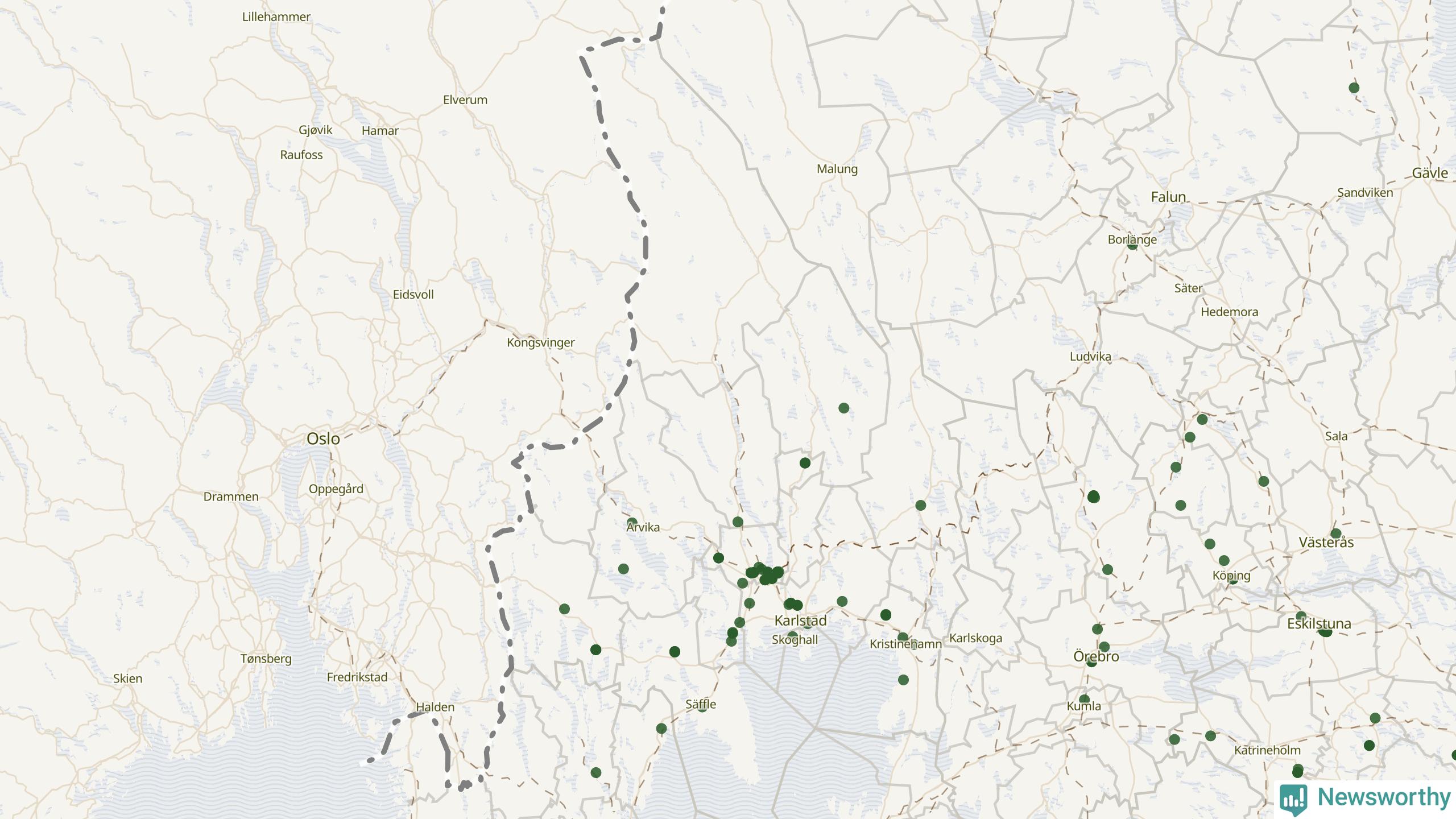This screenshot has height=819, width=1456.
Task: Click the Borlänge label
Action: [1132, 240]
